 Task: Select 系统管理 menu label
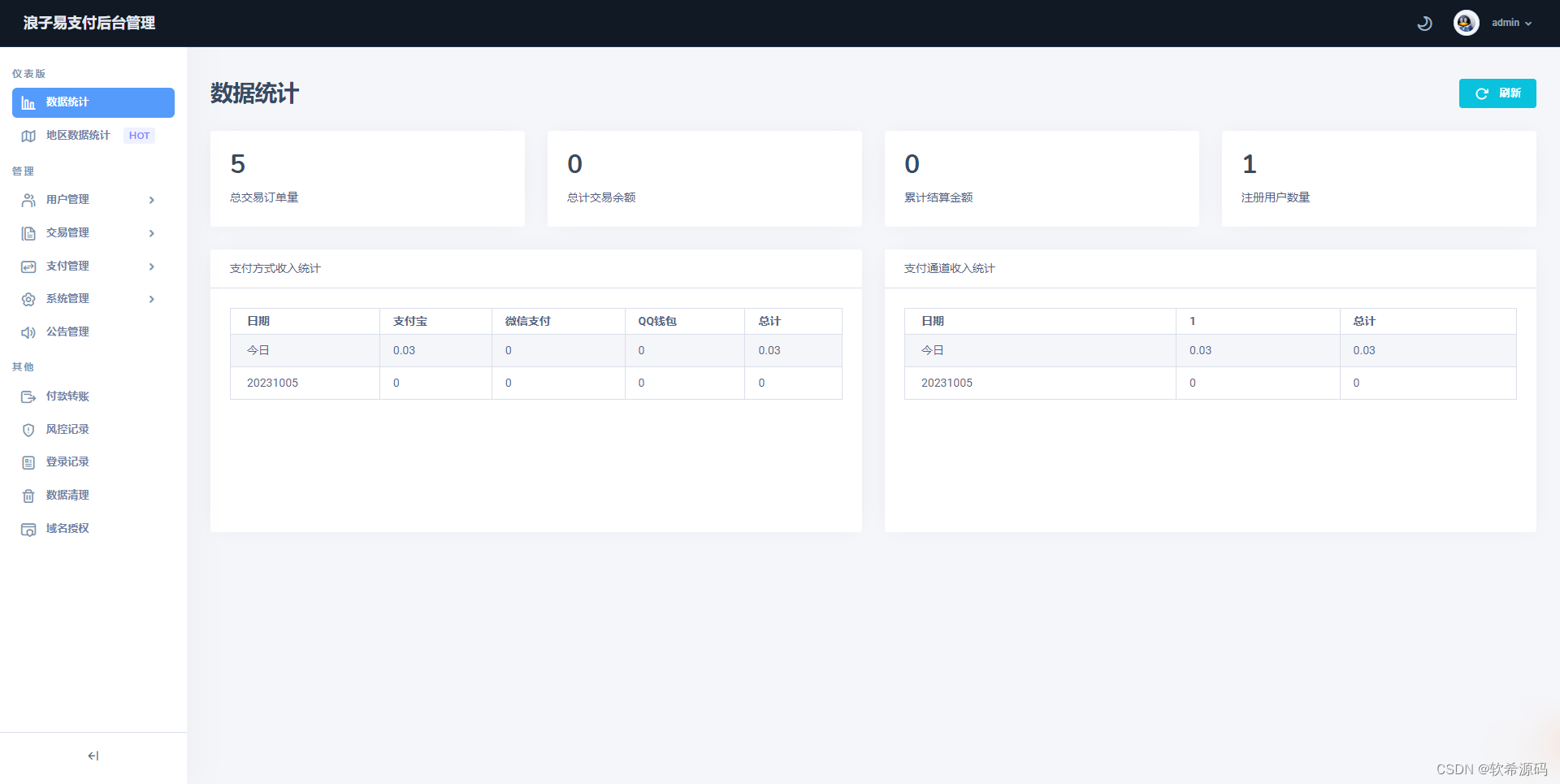[x=67, y=298]
